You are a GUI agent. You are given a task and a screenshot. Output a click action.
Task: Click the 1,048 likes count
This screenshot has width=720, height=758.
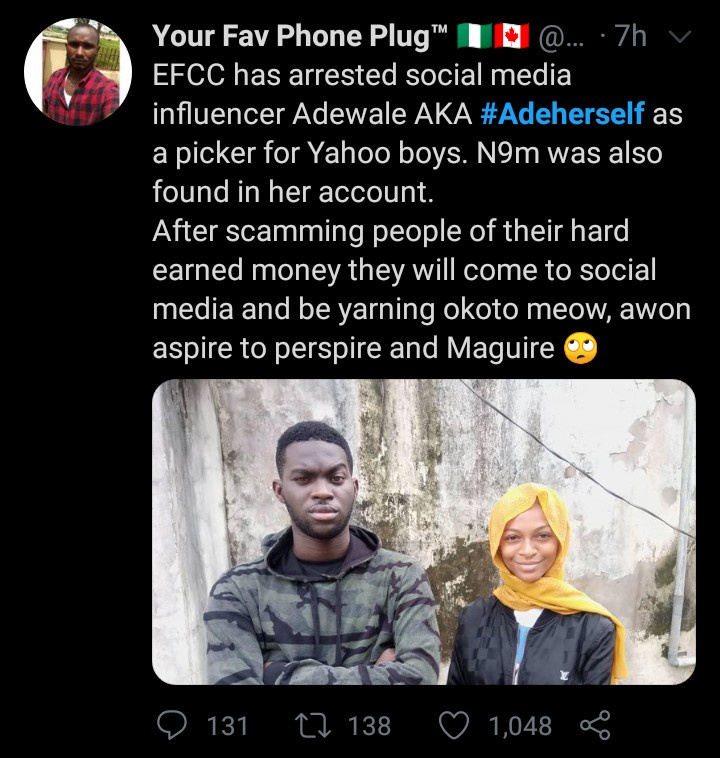(x=520, y=725)
